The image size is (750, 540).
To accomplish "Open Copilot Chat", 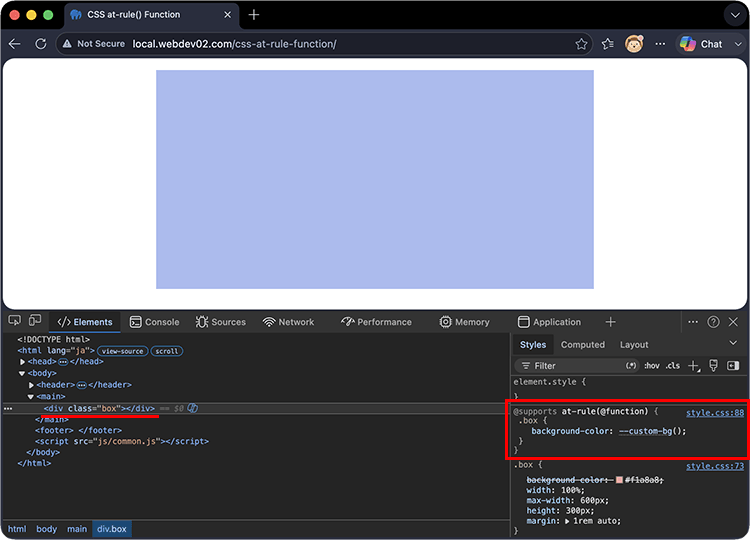I will (701, 44).
